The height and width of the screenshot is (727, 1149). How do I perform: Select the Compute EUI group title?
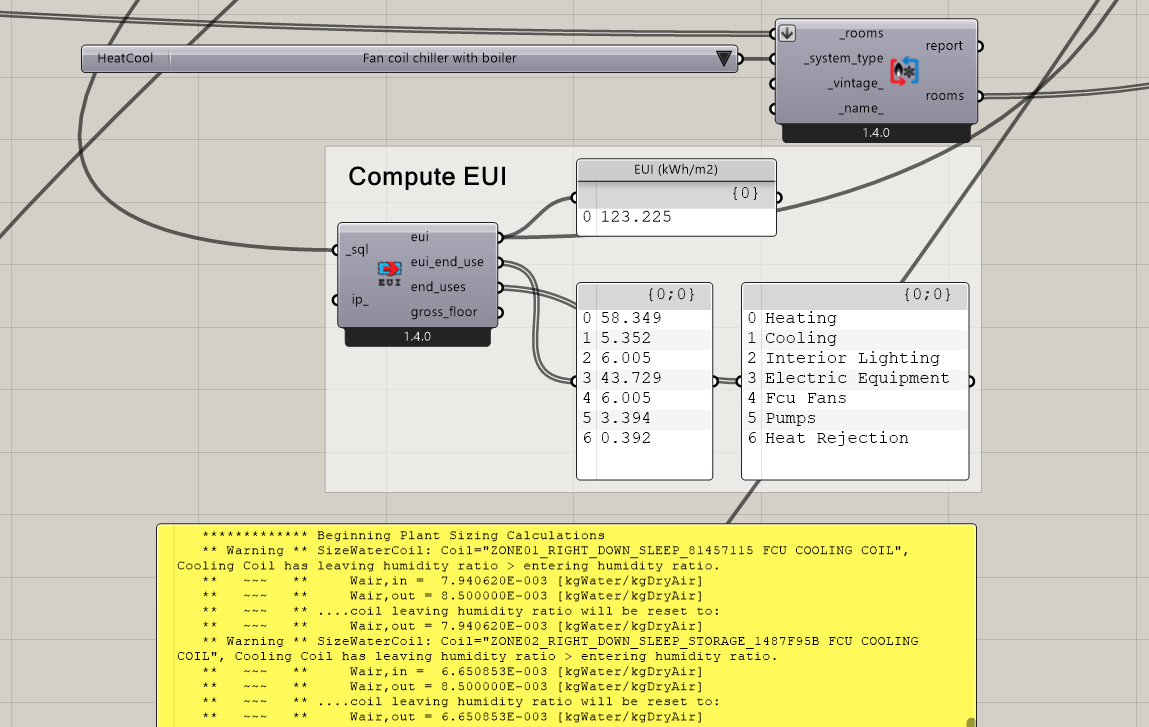pyautogui.click(x=427, y=177)
